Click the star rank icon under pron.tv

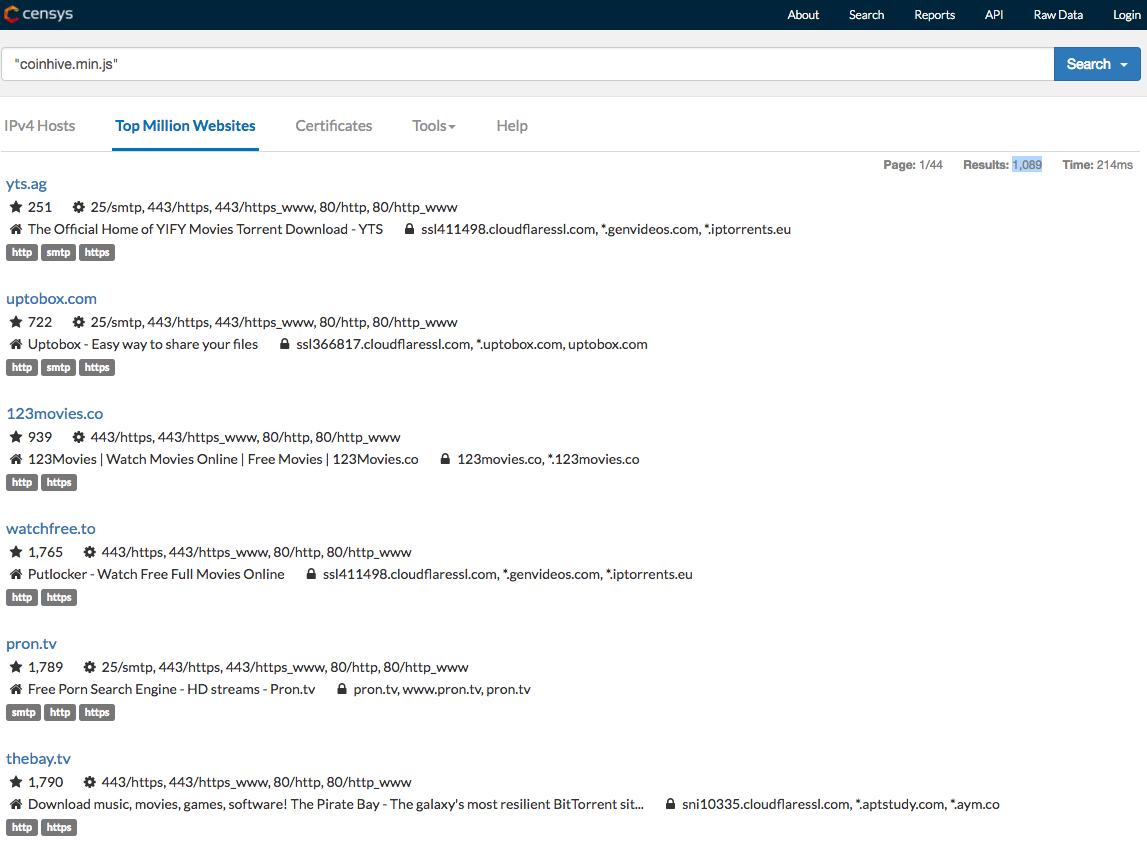[16, 667]
